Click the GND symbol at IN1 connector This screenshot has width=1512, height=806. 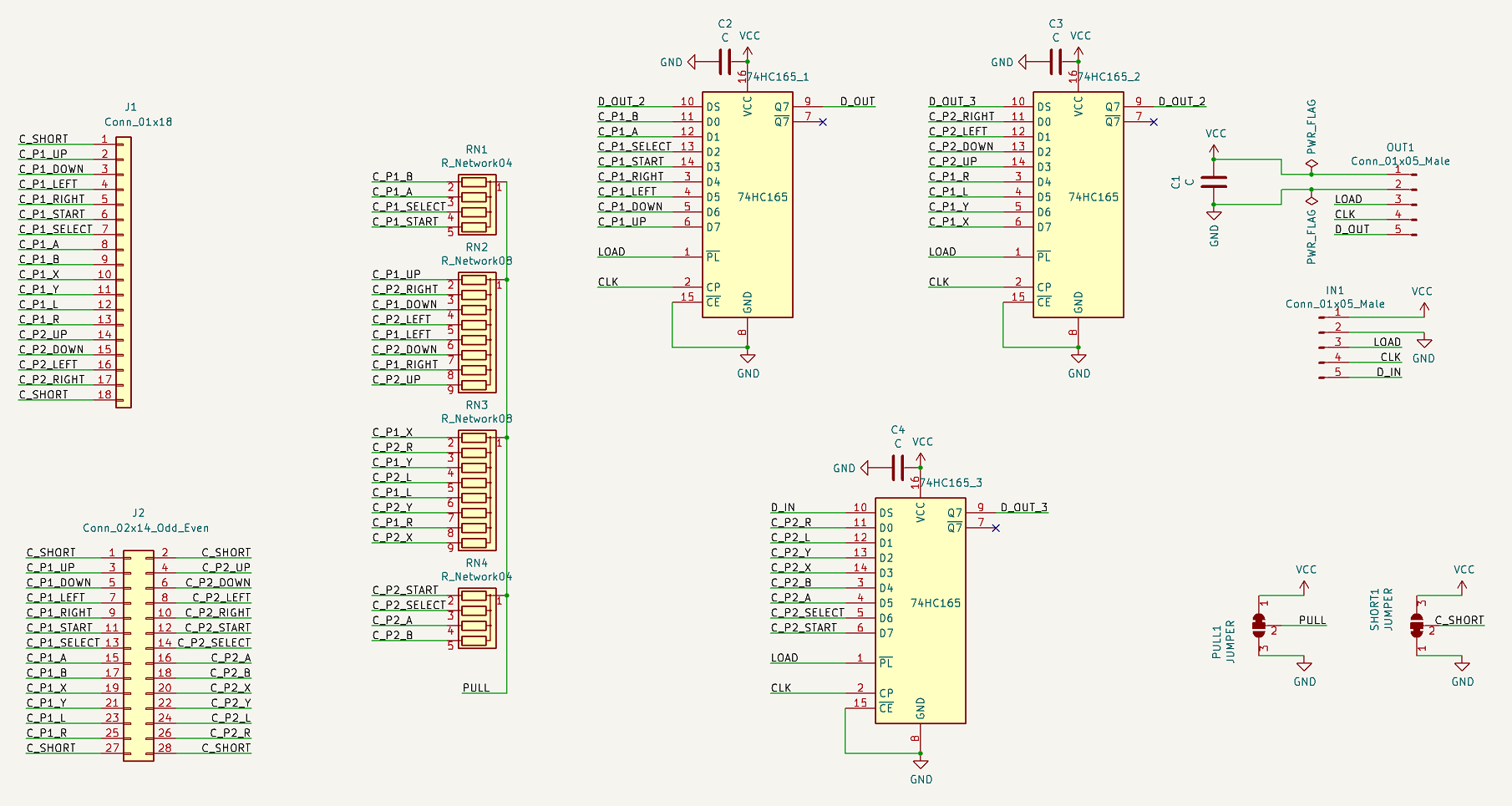[1424, 342]
